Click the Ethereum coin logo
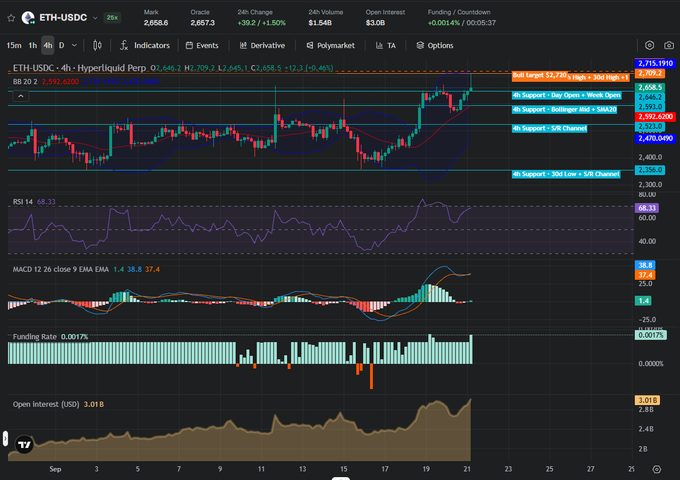The image size is (680, 480). pyautogui.click(x=28, y=18)
